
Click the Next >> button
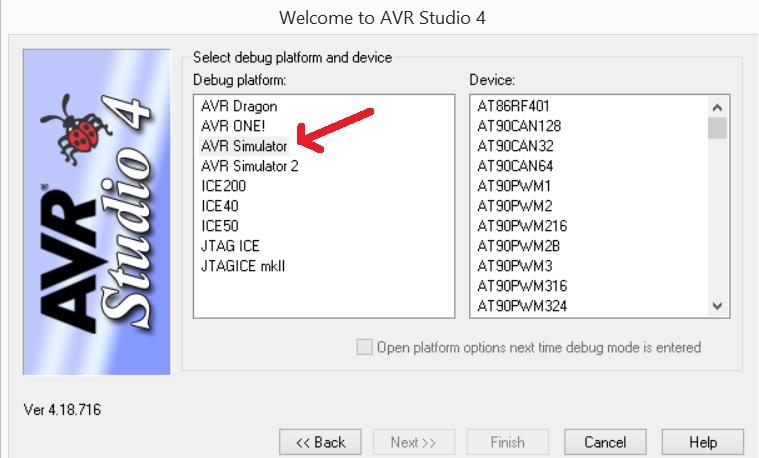tap(413, 442)
